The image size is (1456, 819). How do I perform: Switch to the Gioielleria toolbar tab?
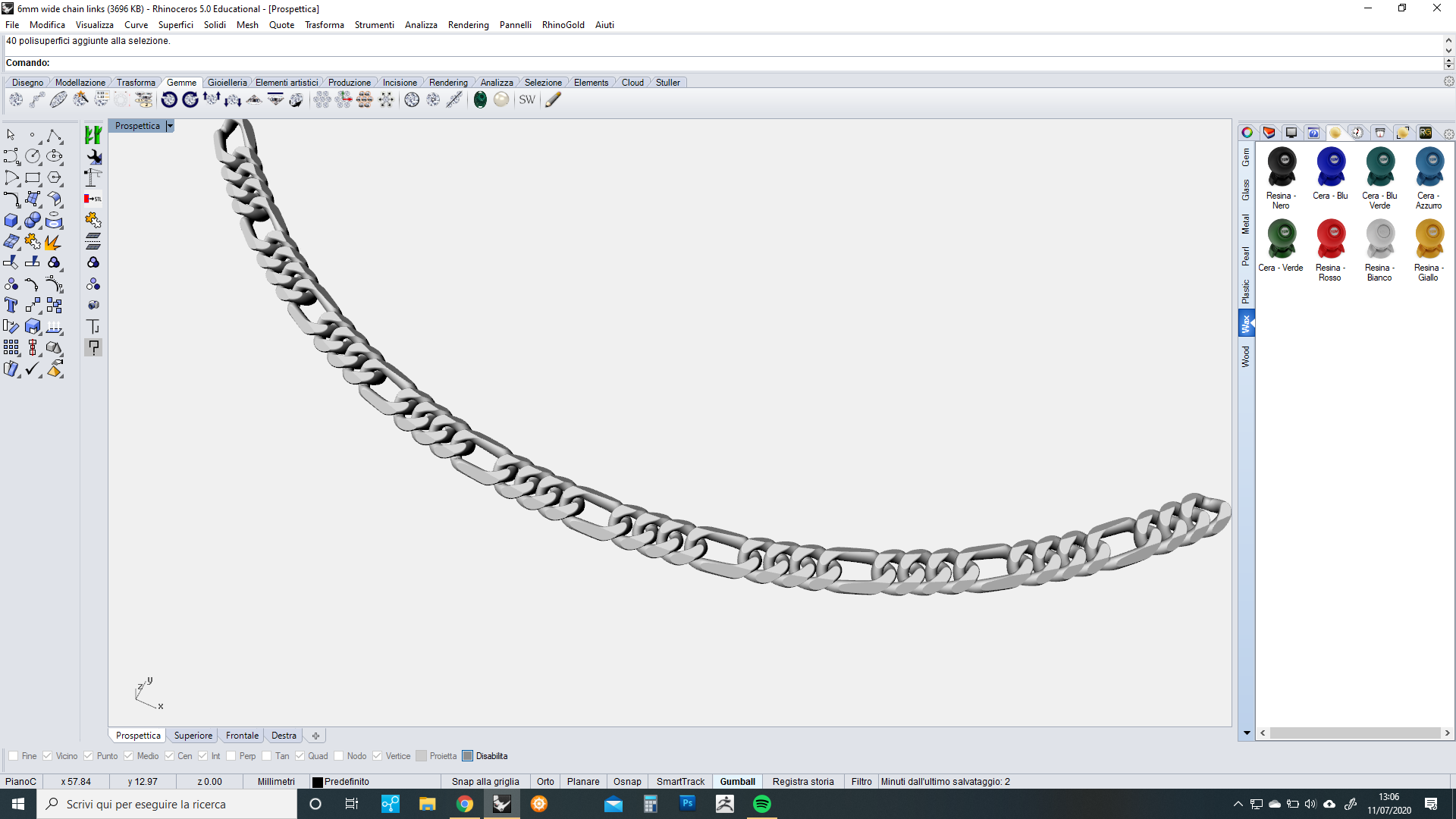227,83
